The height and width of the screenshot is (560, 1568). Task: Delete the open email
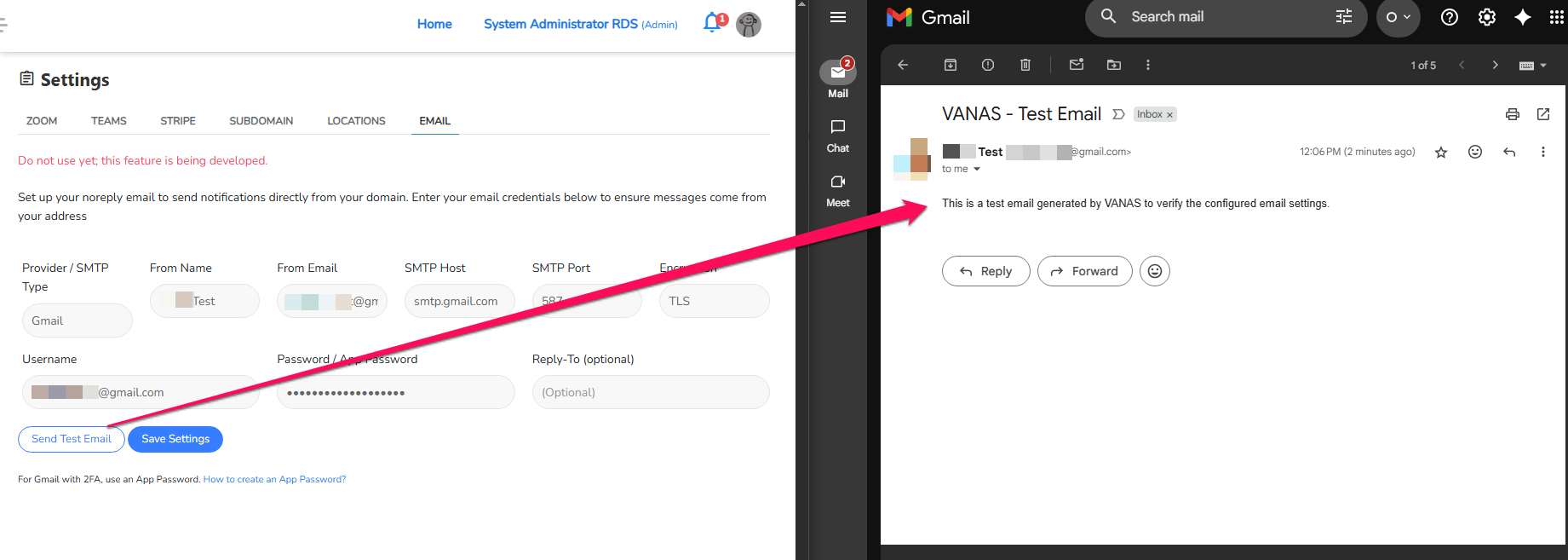(x=1025, y=65)
